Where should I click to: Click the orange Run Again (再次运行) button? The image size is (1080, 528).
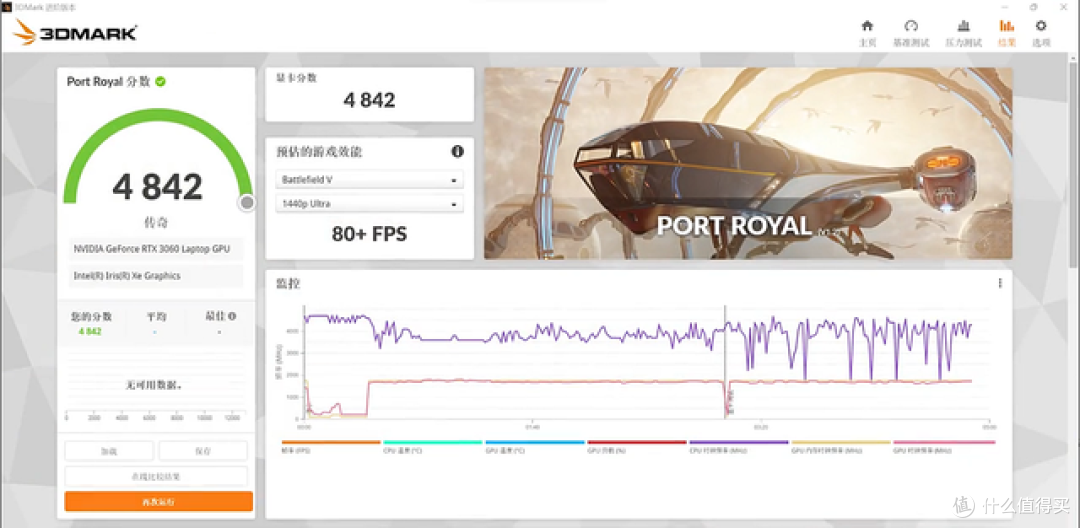pos(158,501)
